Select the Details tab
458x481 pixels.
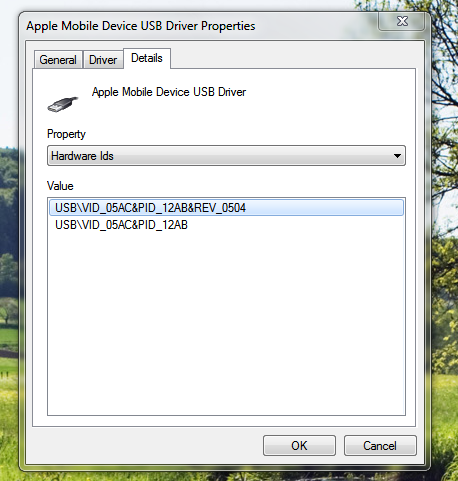tap(147, 58)
